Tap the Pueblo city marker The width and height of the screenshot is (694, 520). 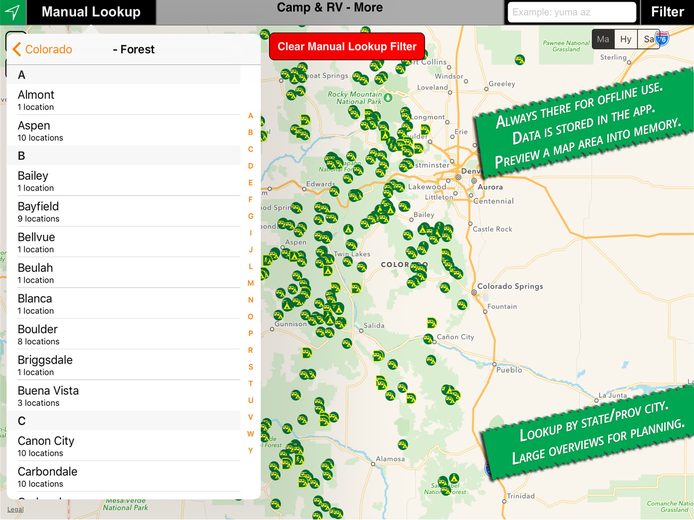(494, 364)
